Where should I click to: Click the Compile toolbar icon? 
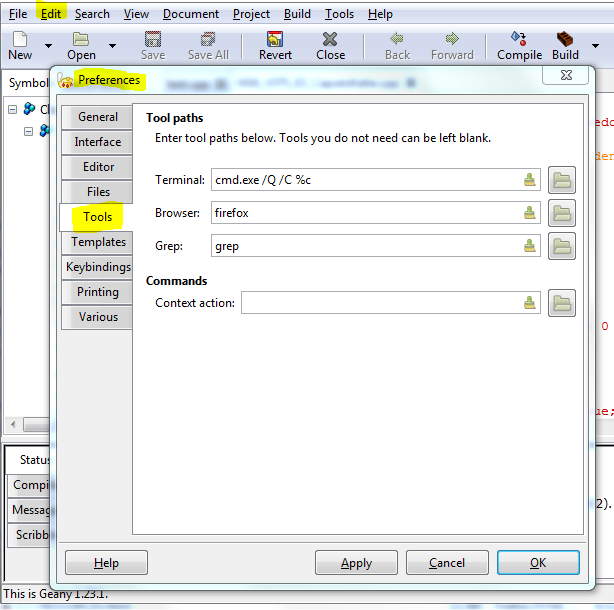519,39
